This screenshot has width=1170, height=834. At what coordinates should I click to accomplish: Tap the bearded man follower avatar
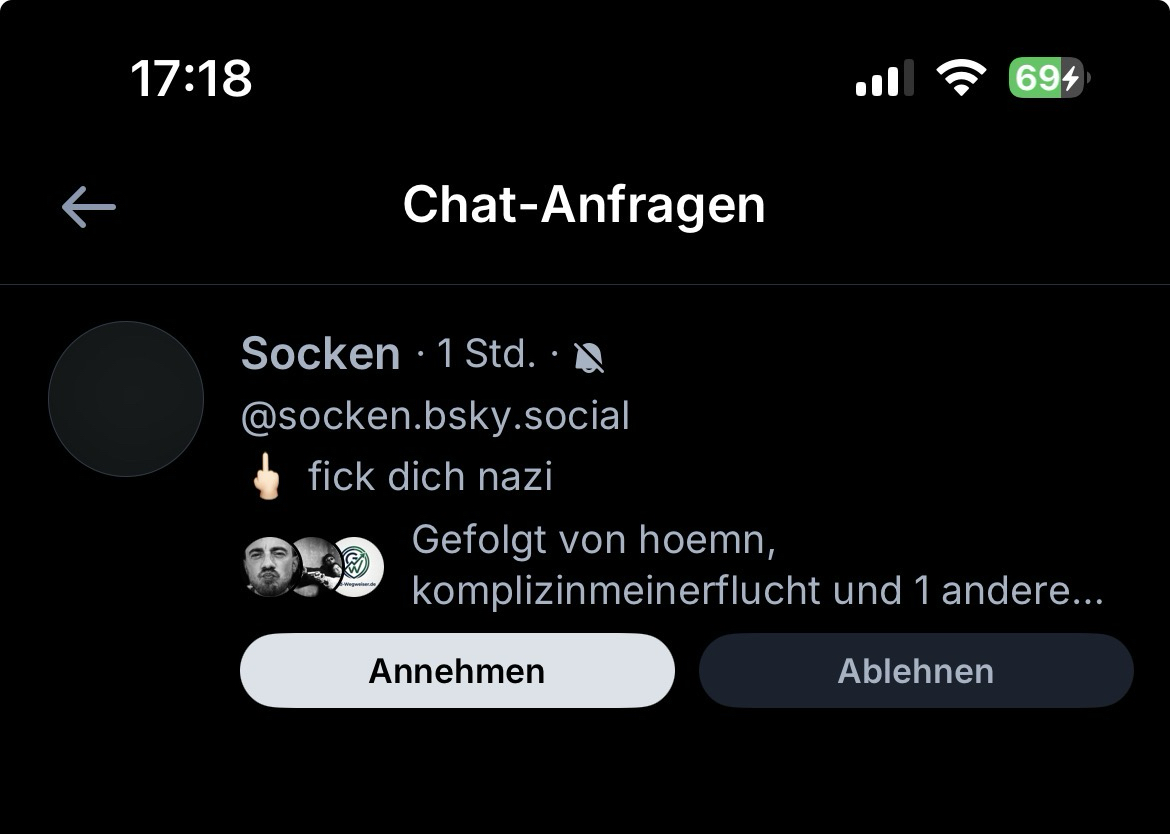pos(270,567)
